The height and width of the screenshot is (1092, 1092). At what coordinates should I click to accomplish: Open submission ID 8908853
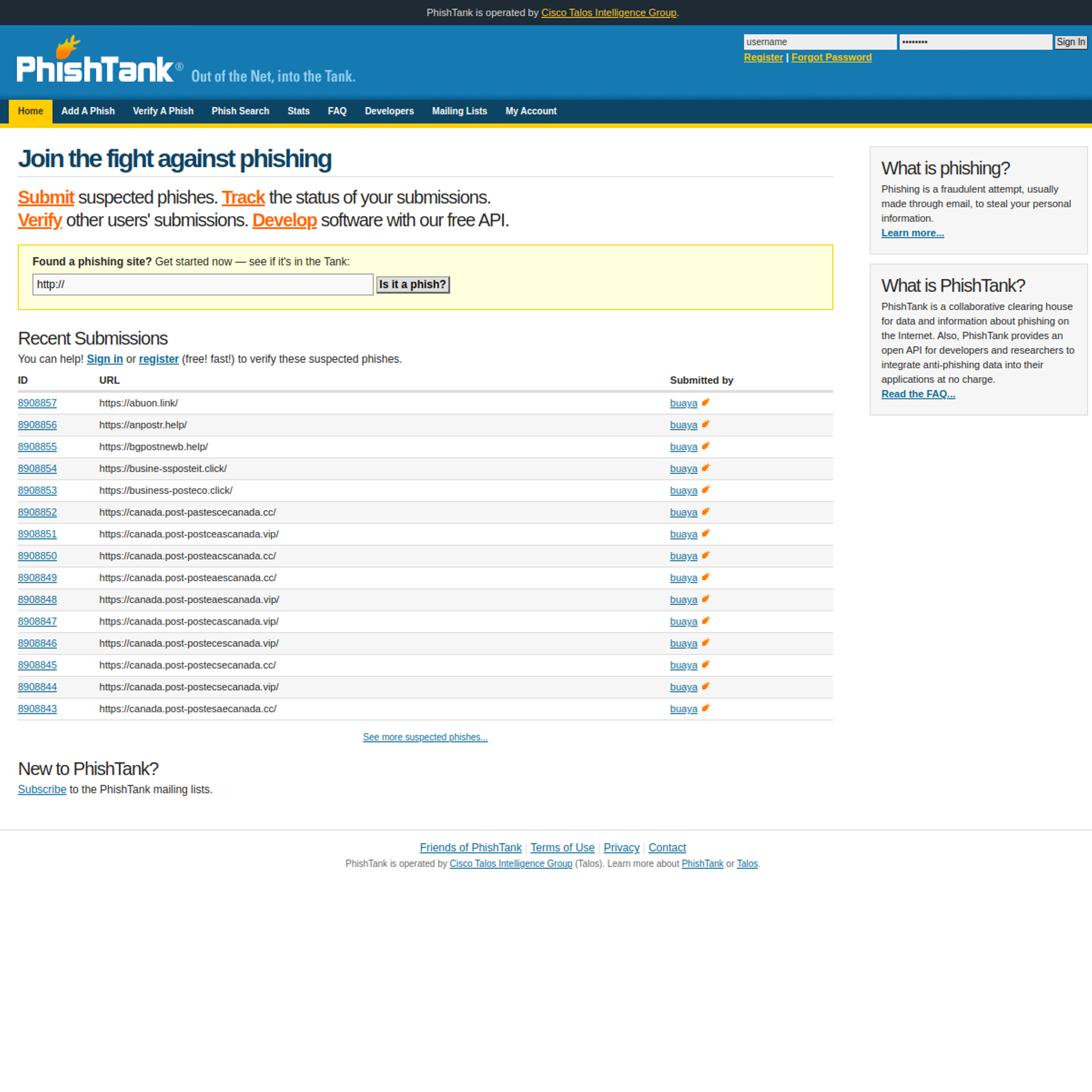(37, 491)
